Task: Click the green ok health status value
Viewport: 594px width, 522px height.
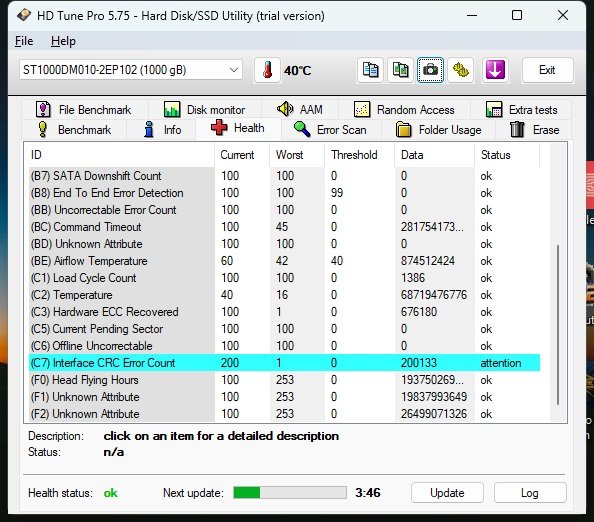Action: (111, 493)
